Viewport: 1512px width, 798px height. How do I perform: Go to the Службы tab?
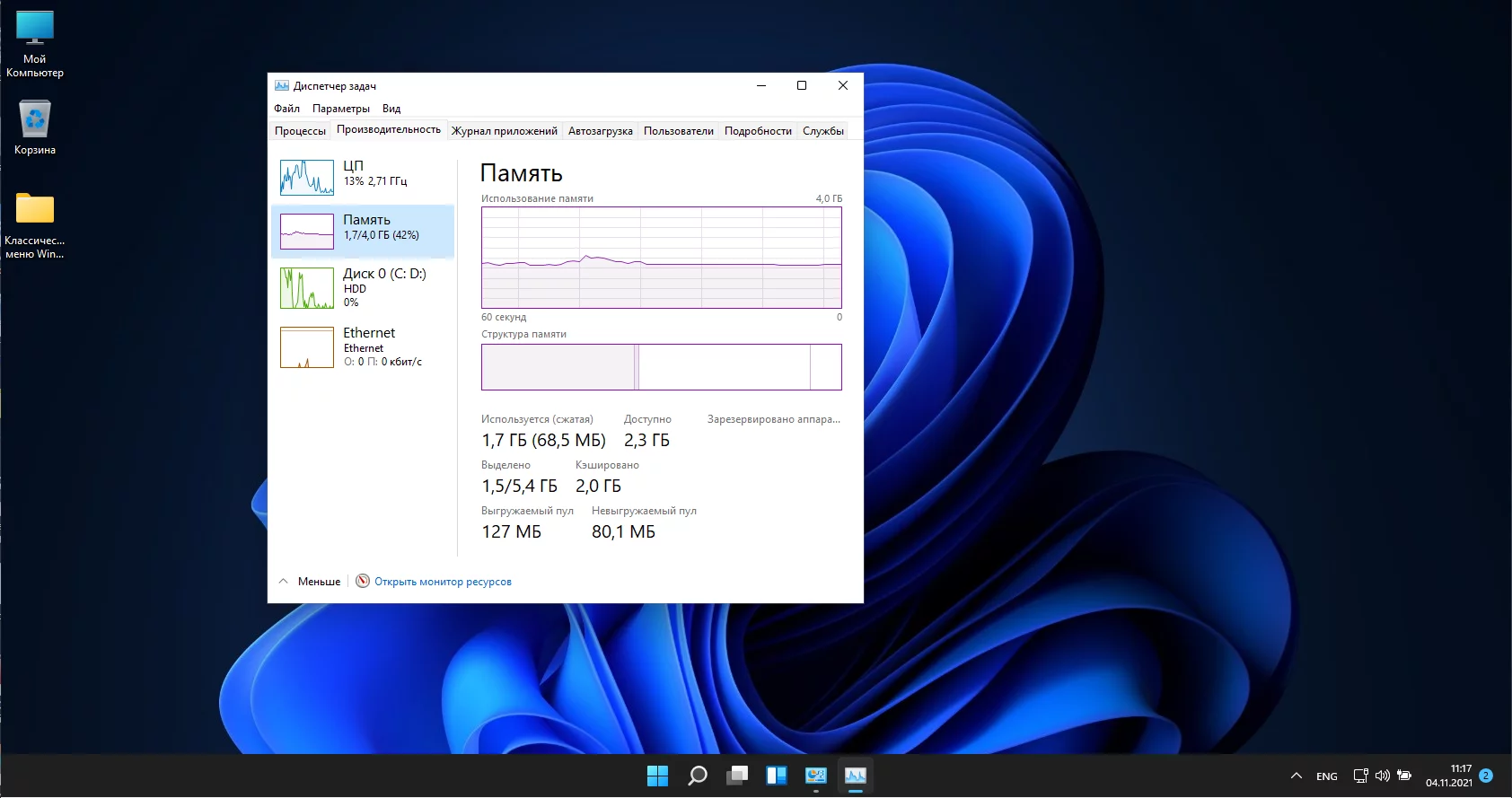pyautogui.click(x=822, y=131)
